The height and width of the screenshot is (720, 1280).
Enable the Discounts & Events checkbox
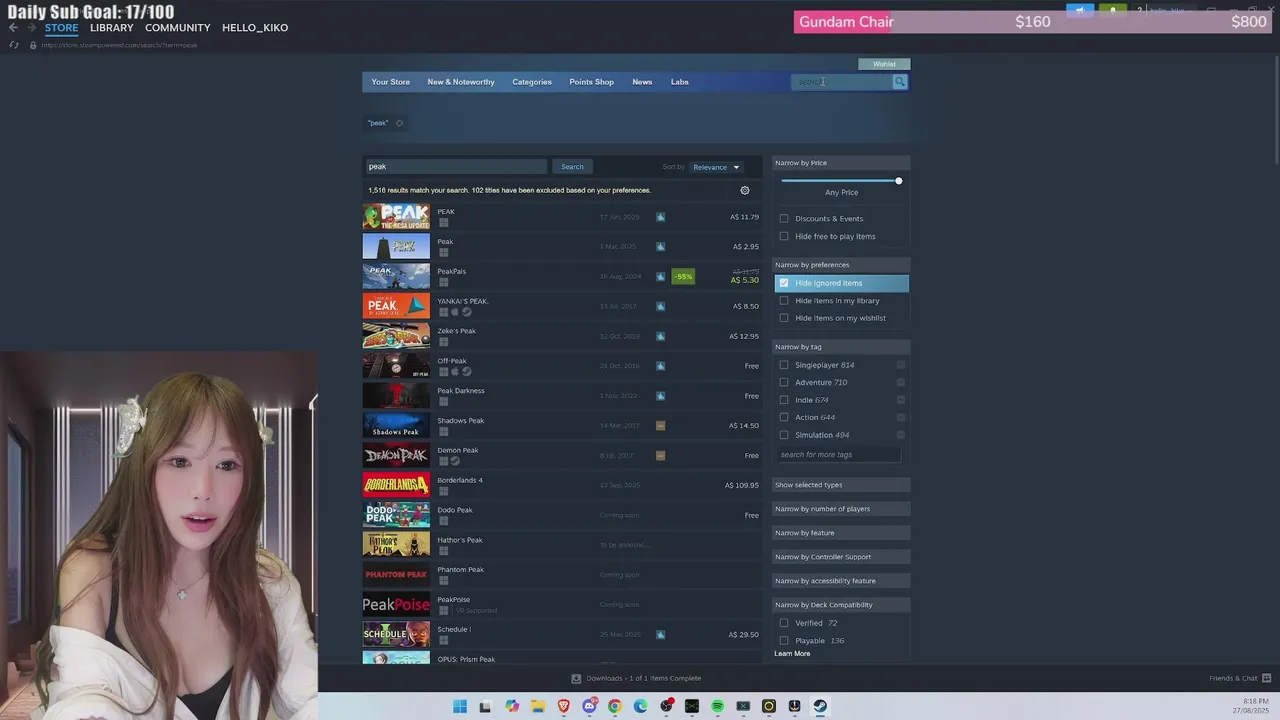[784, 218]
